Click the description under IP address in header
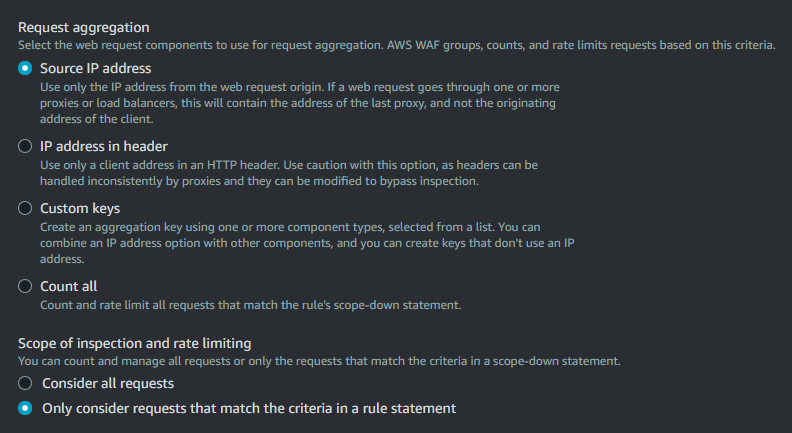The width and height of the screenshot is (792, 433). [x=289, y=173]
